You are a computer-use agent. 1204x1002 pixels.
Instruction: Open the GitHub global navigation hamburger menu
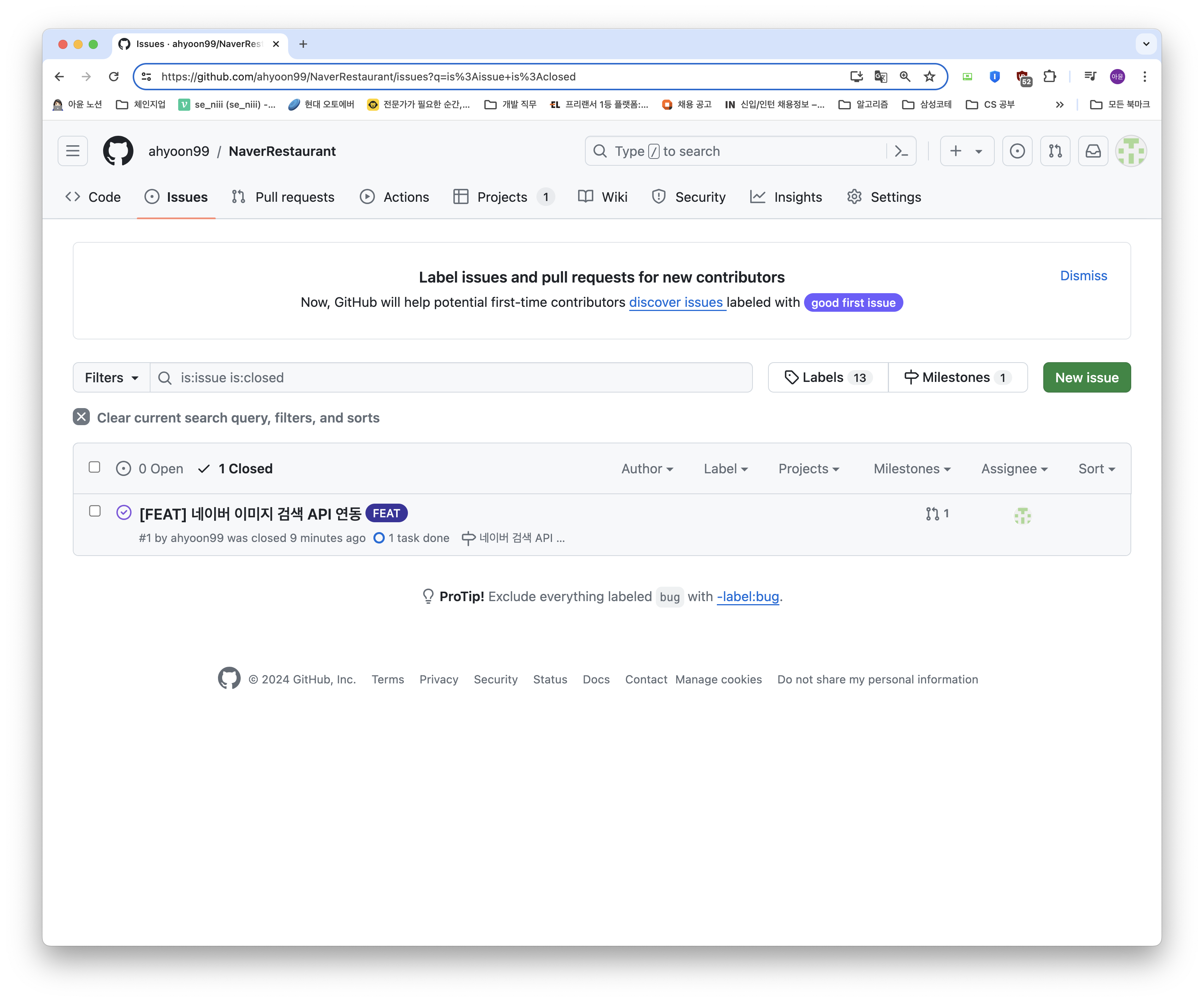click(73, 151)
